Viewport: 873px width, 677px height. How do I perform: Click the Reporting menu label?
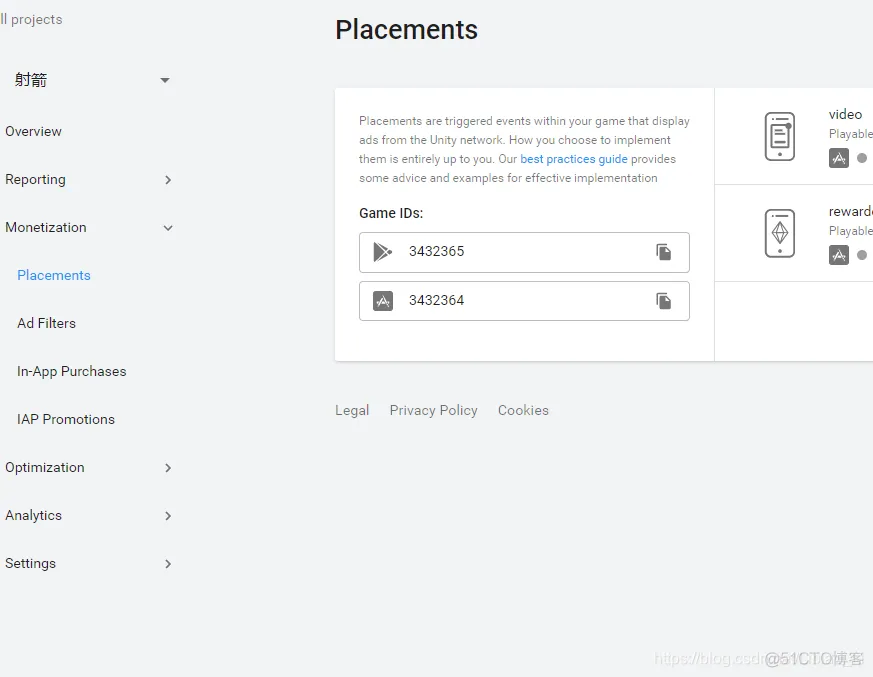pos(35,179)
